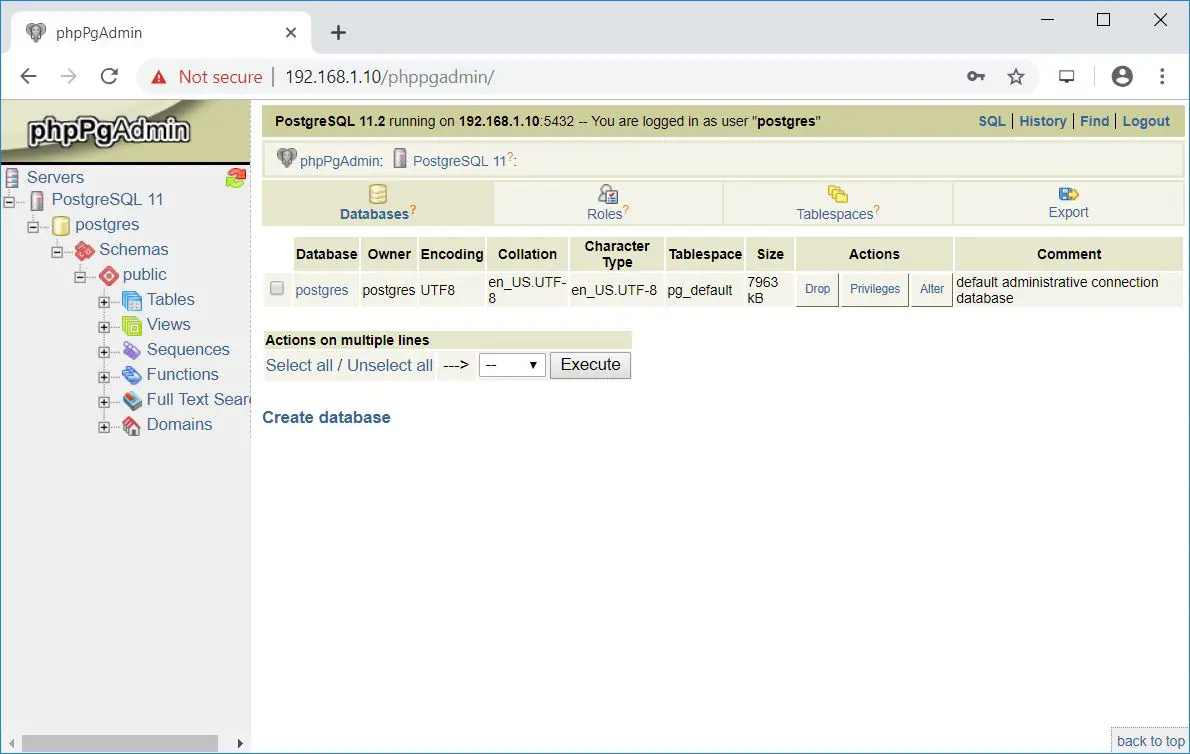The width and height of the screenshot is (1190, 754).
Task: Click the Domains icon in tree
Action: pyautogui.click(x=132, y=426)
